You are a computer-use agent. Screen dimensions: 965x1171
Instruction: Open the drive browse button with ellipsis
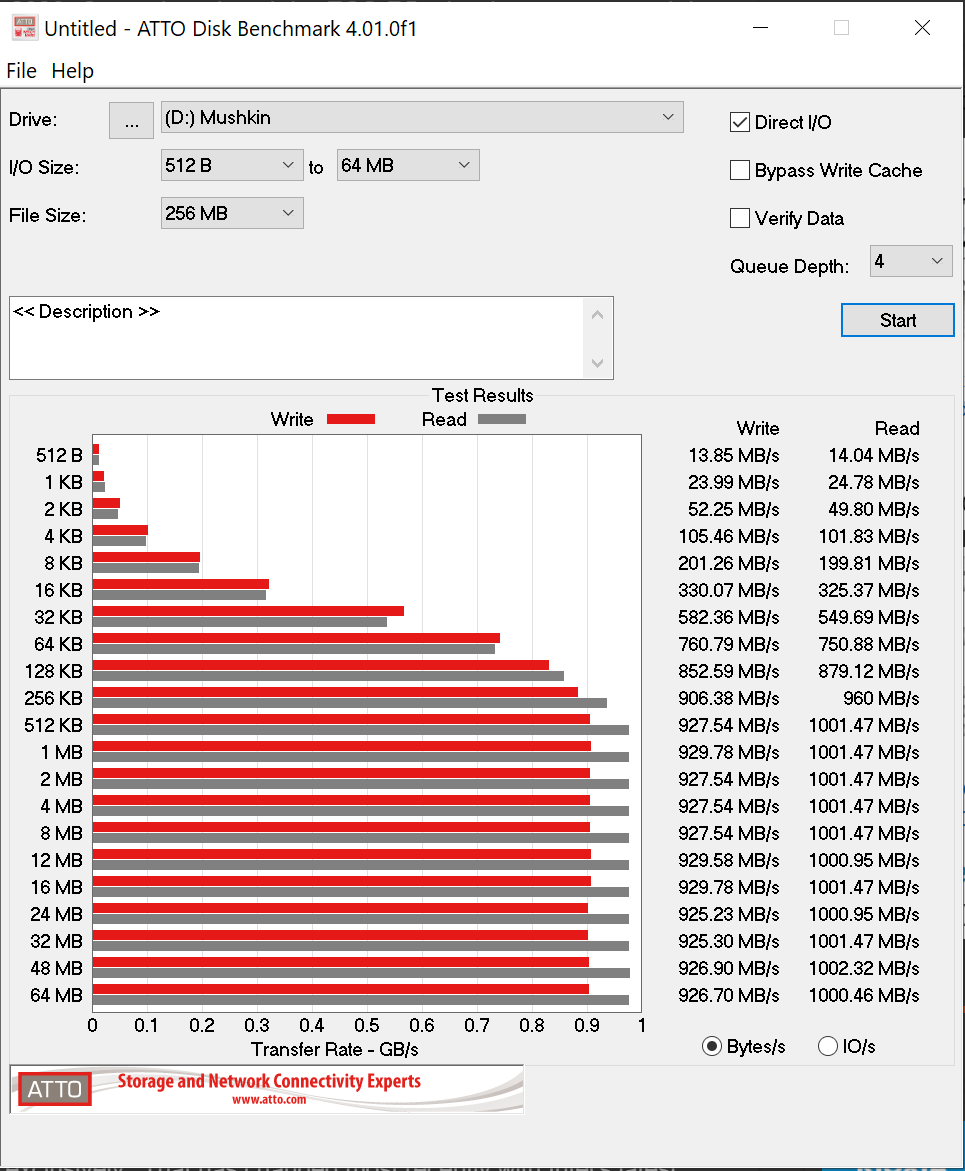pyautogui.click(x=131, y=120)
